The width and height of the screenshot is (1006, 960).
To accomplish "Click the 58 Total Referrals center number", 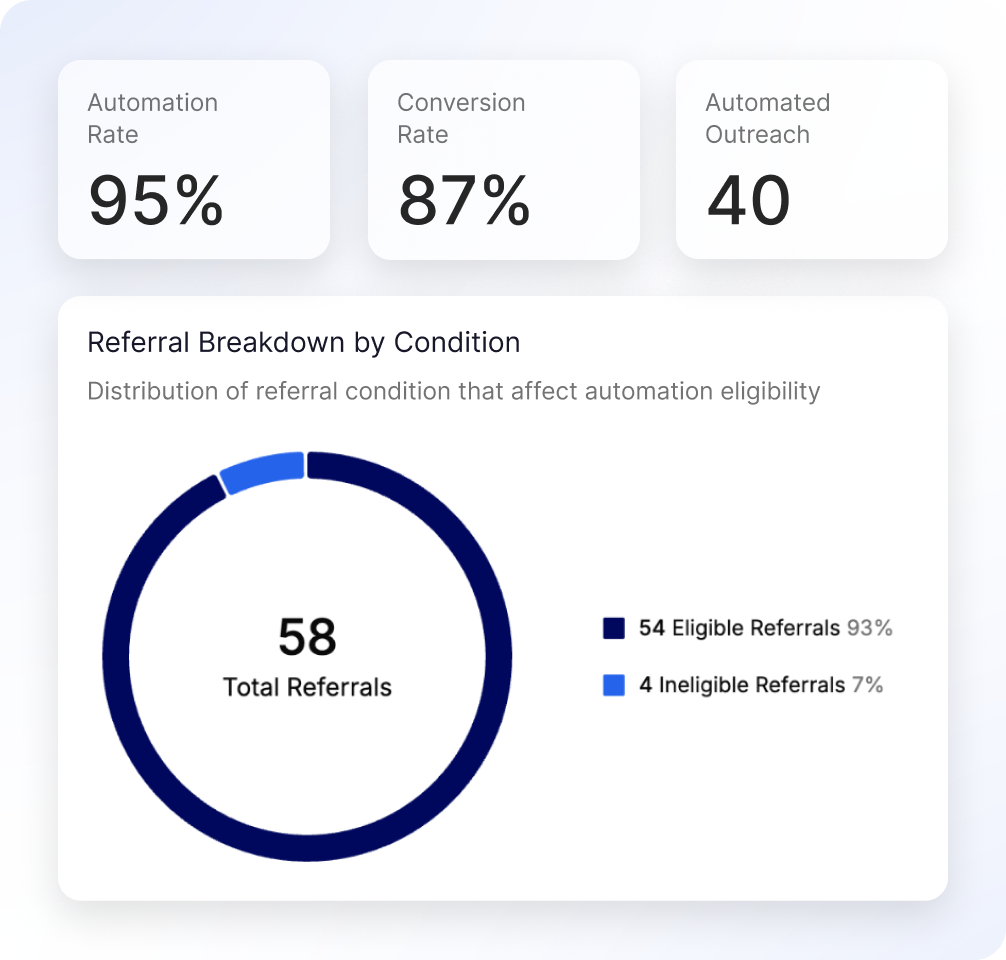I will pyautogui.click(x=307, y=637).
